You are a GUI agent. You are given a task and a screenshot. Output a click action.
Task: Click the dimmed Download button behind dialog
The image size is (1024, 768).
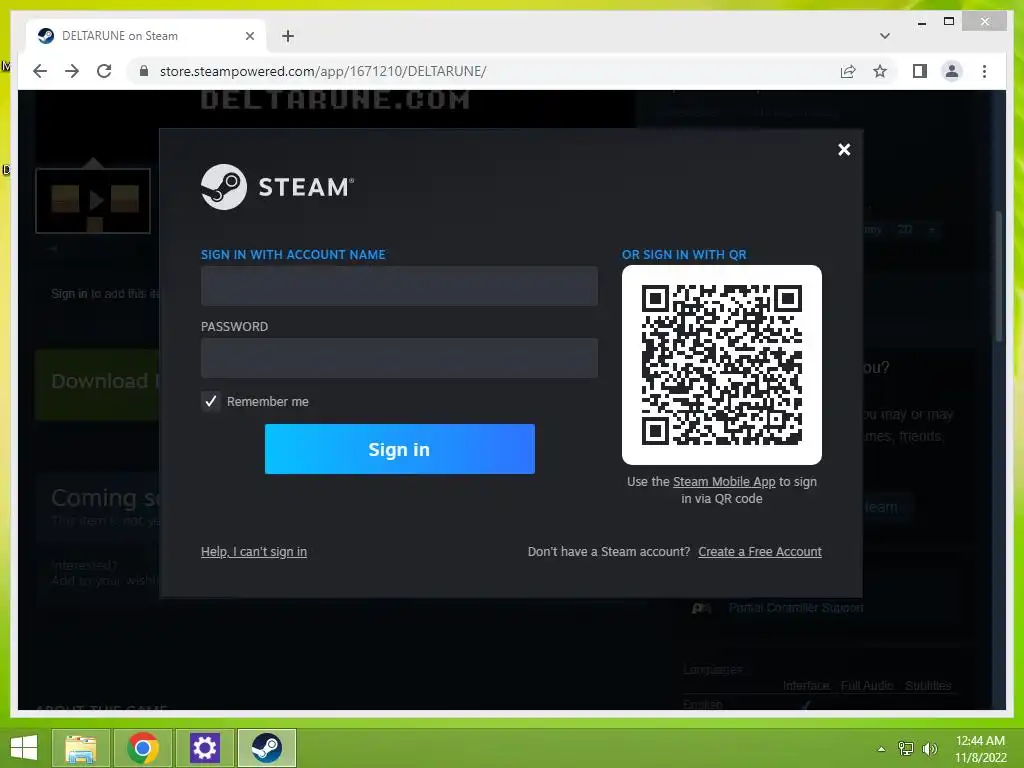click(98, 385)
